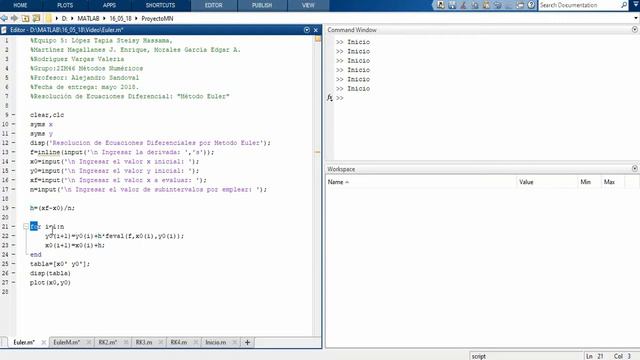Close the RK4.m tab with its x

point(196,342)
